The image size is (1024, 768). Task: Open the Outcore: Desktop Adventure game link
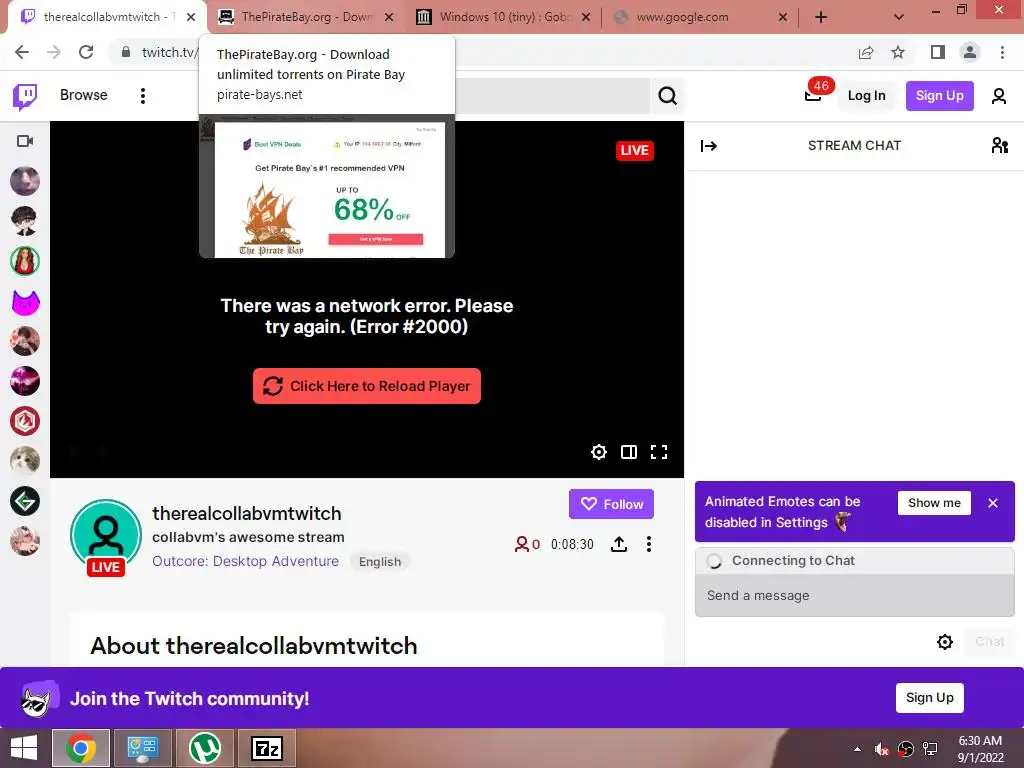pyautogui.click(x=246, y=561)
